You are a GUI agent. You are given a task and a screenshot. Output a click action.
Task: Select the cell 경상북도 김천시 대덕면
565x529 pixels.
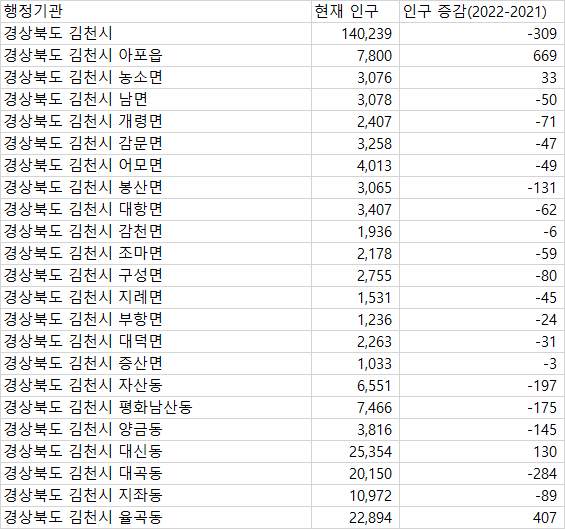[156, 341]
